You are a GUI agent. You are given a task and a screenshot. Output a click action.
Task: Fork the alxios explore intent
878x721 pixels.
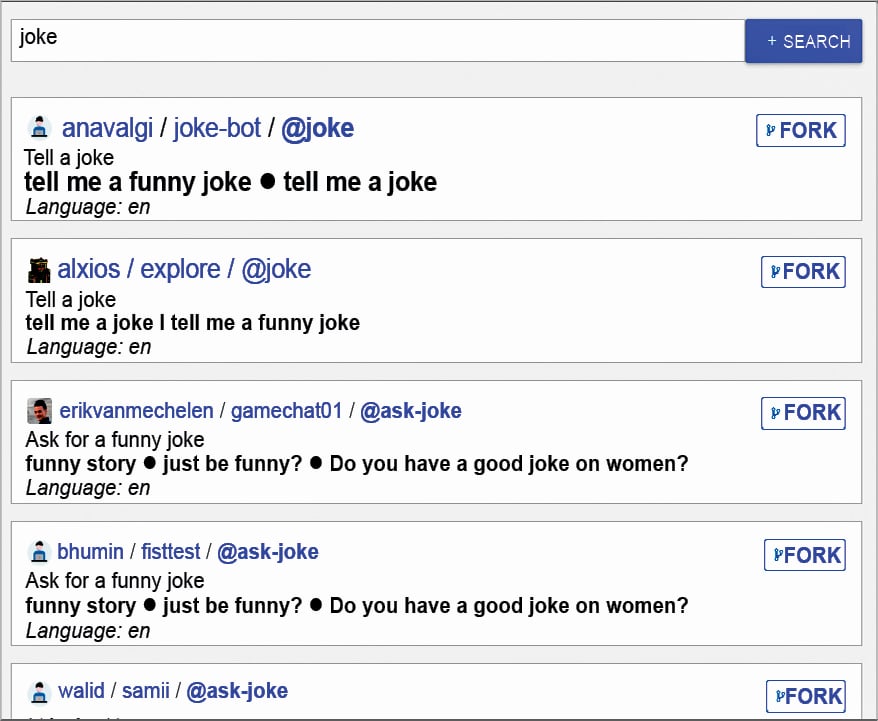tap(803, 272)
